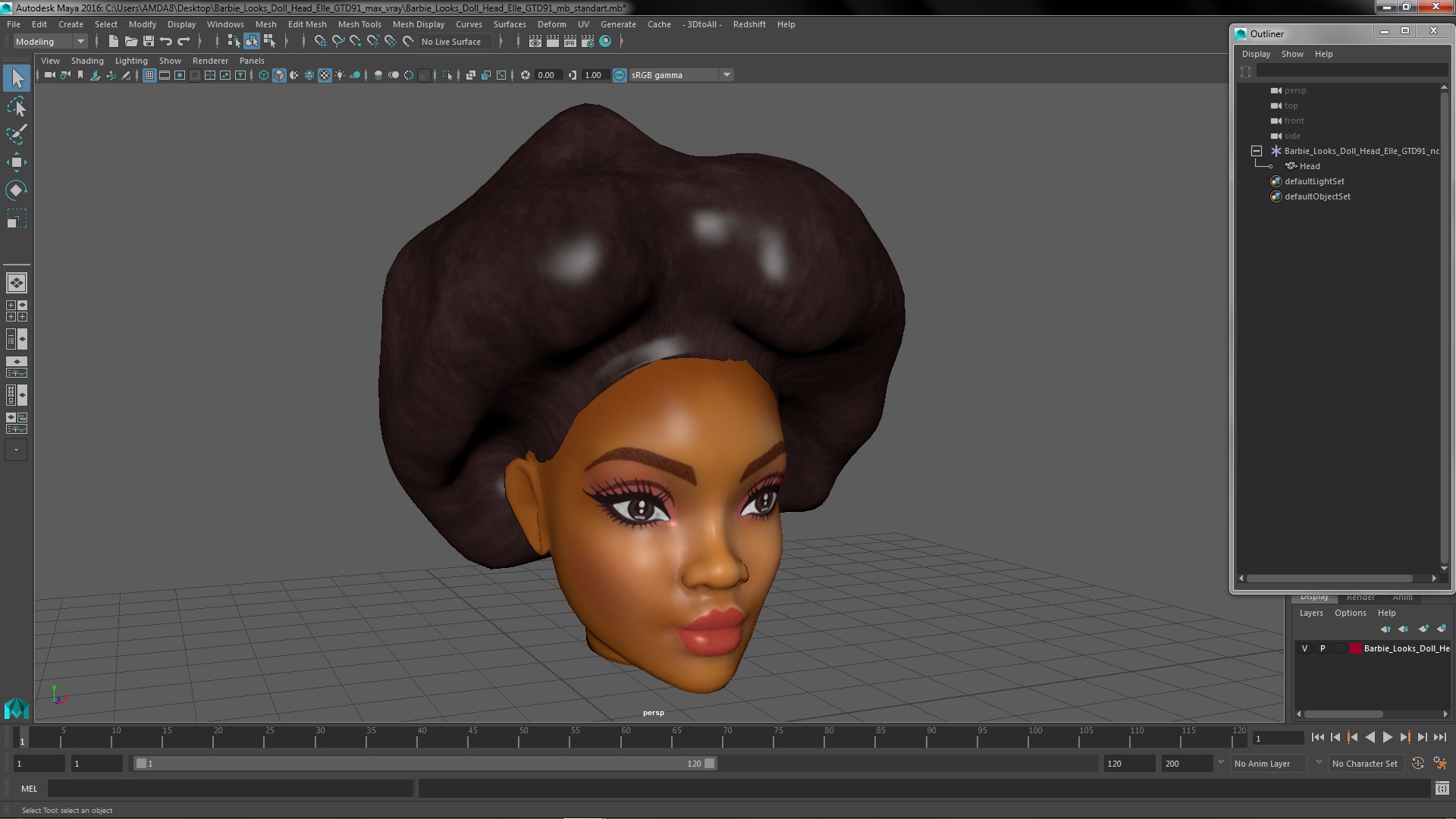This screenshot has height=819, width=1456.
Task: Open the Mesh Tools menu
Action: coord(359,24)
